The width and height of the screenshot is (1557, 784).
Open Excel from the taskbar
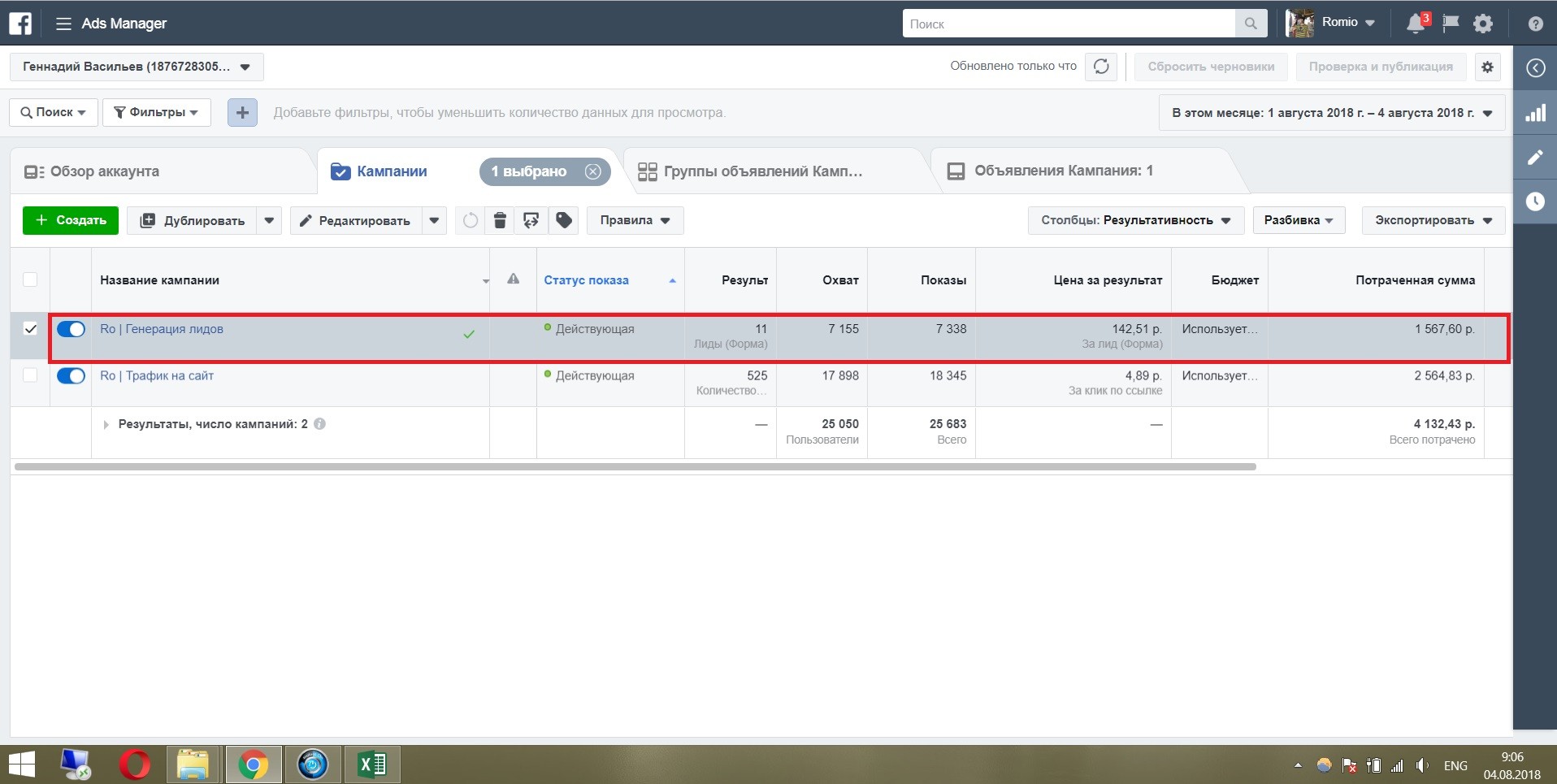coord(372,765)
